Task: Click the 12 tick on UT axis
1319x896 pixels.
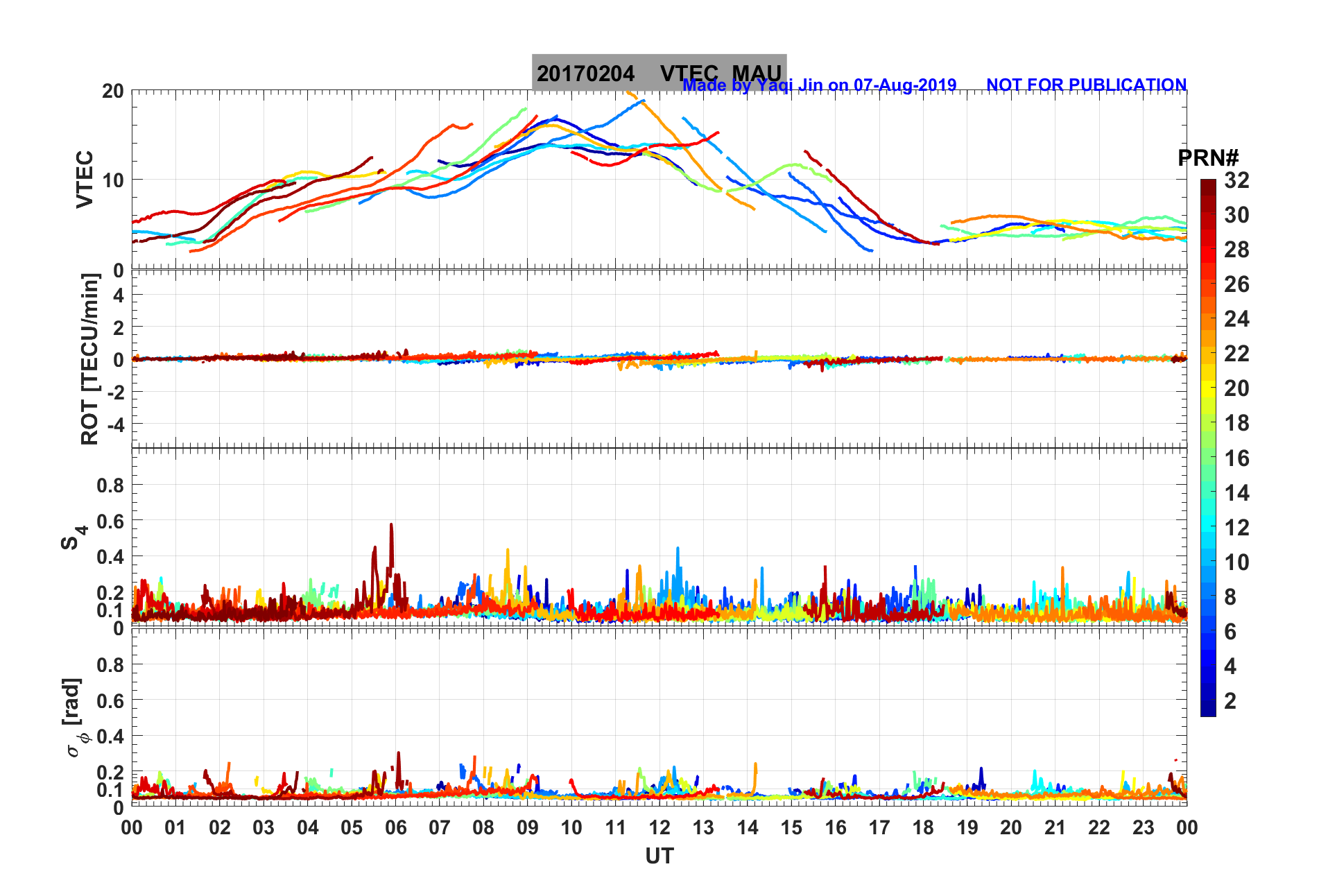Action: [659, 827]
